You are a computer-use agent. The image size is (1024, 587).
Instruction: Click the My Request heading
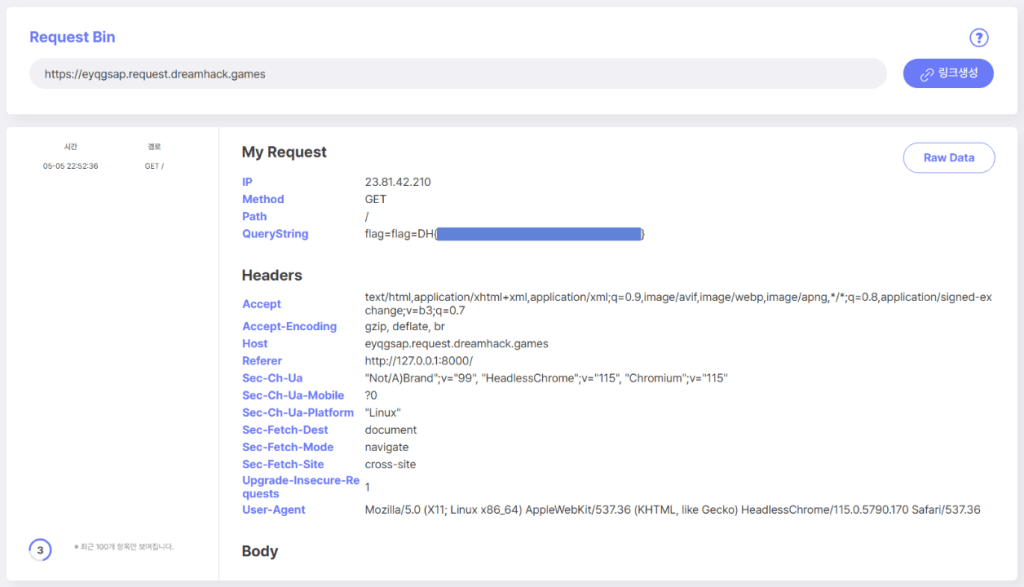(x=284, y=152)
